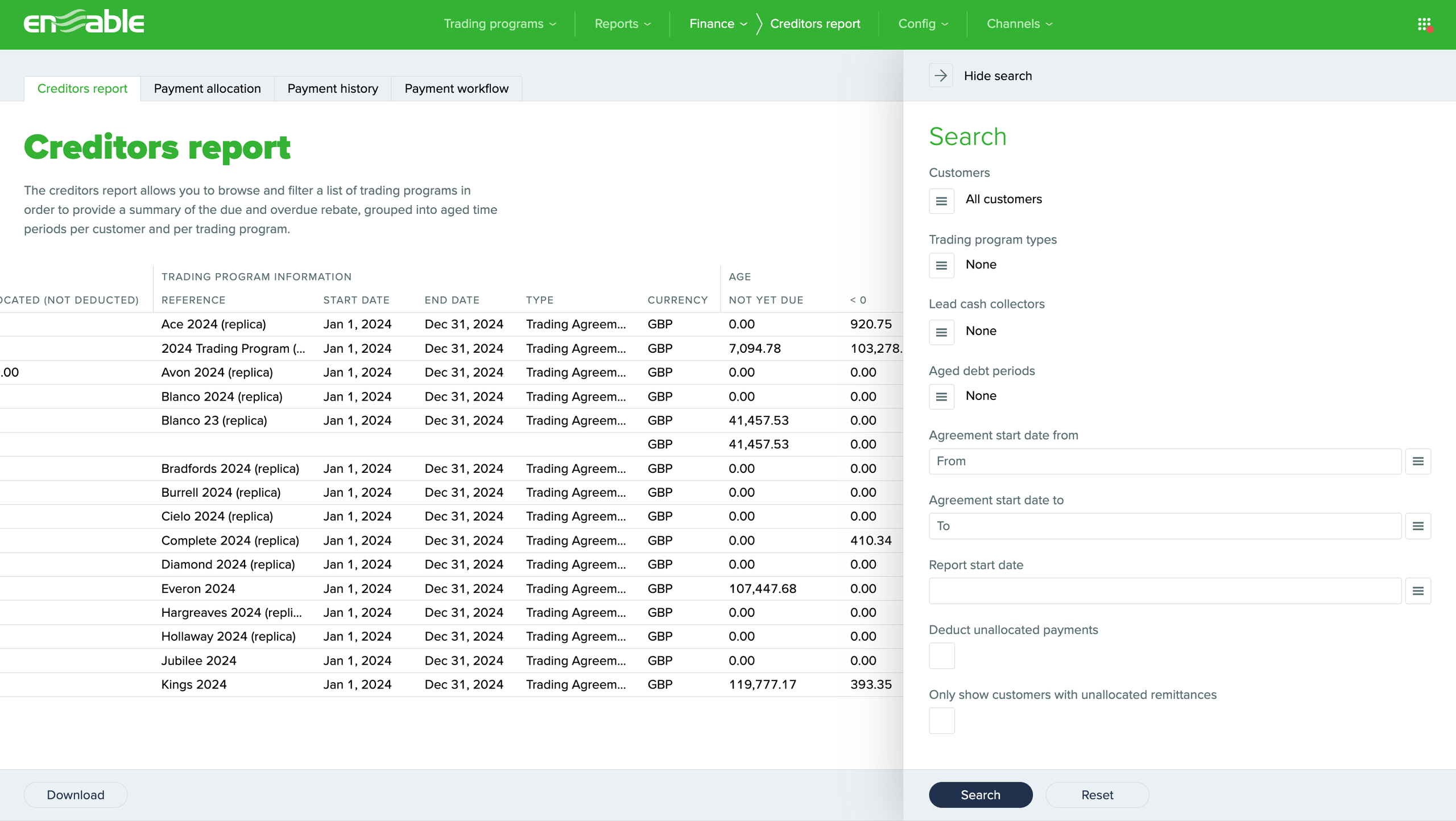
Task: Click the 920.75 amount in Ace row
Action: coord(871,324)
